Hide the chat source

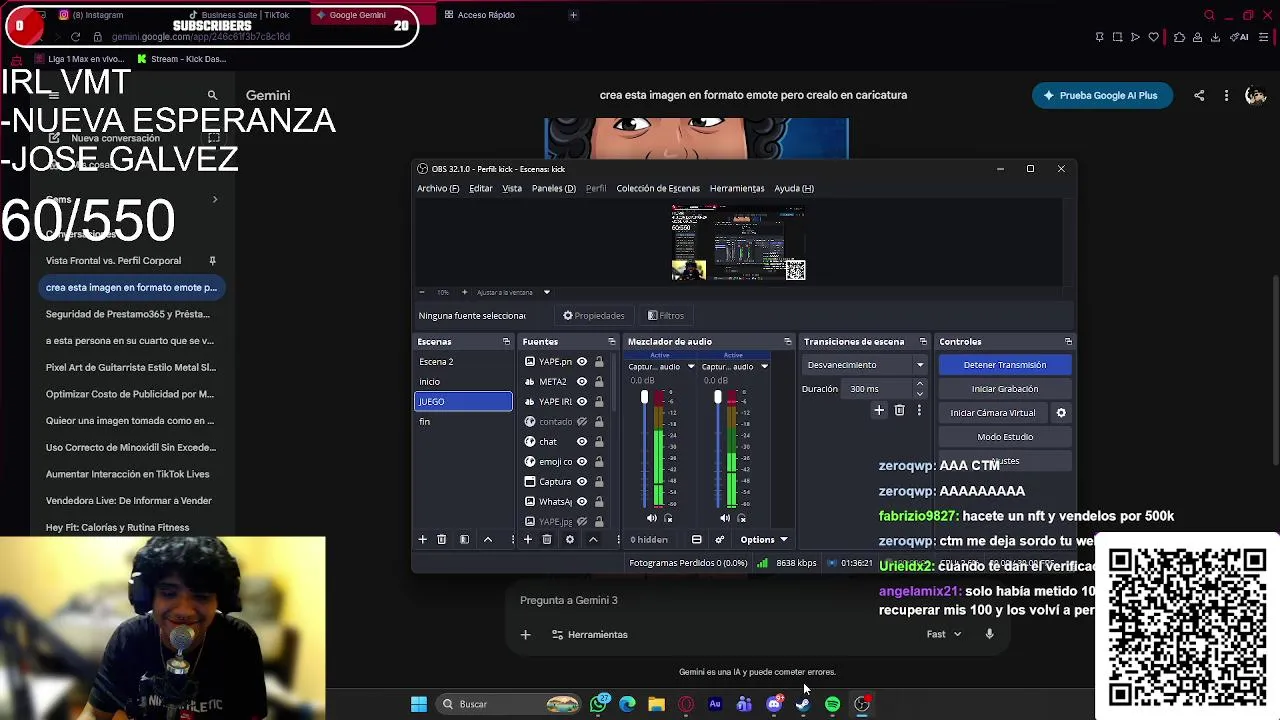(x=582, y=442)
